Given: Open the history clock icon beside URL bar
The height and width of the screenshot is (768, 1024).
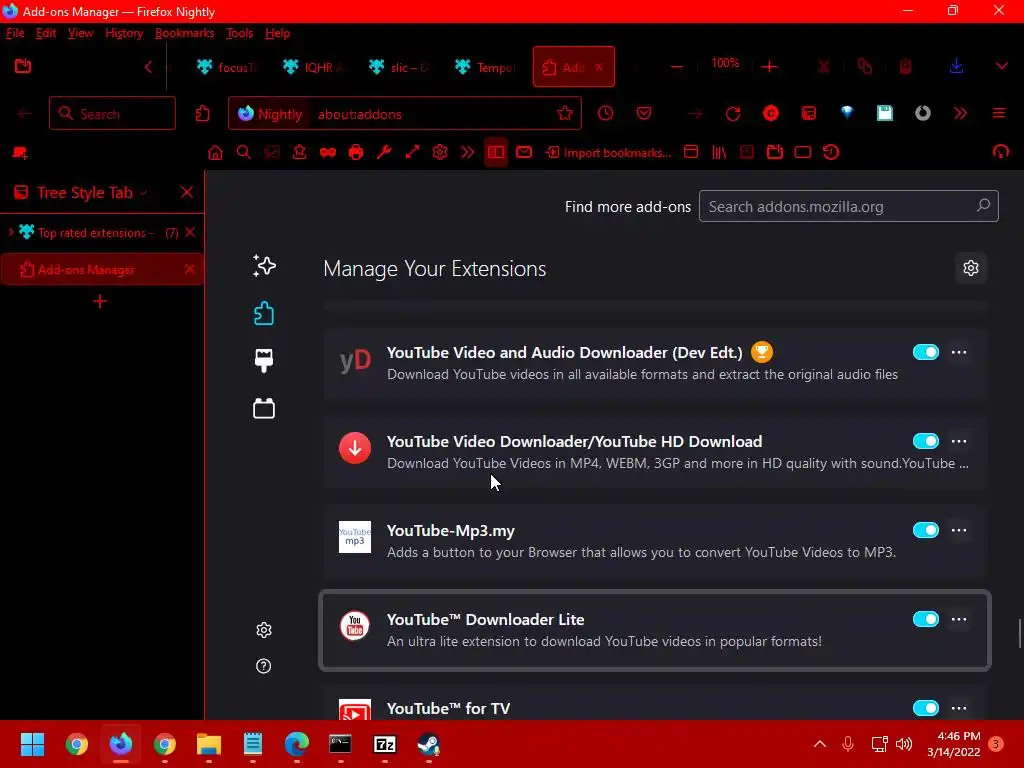Looking at the screenshot, I should (605, 114).
